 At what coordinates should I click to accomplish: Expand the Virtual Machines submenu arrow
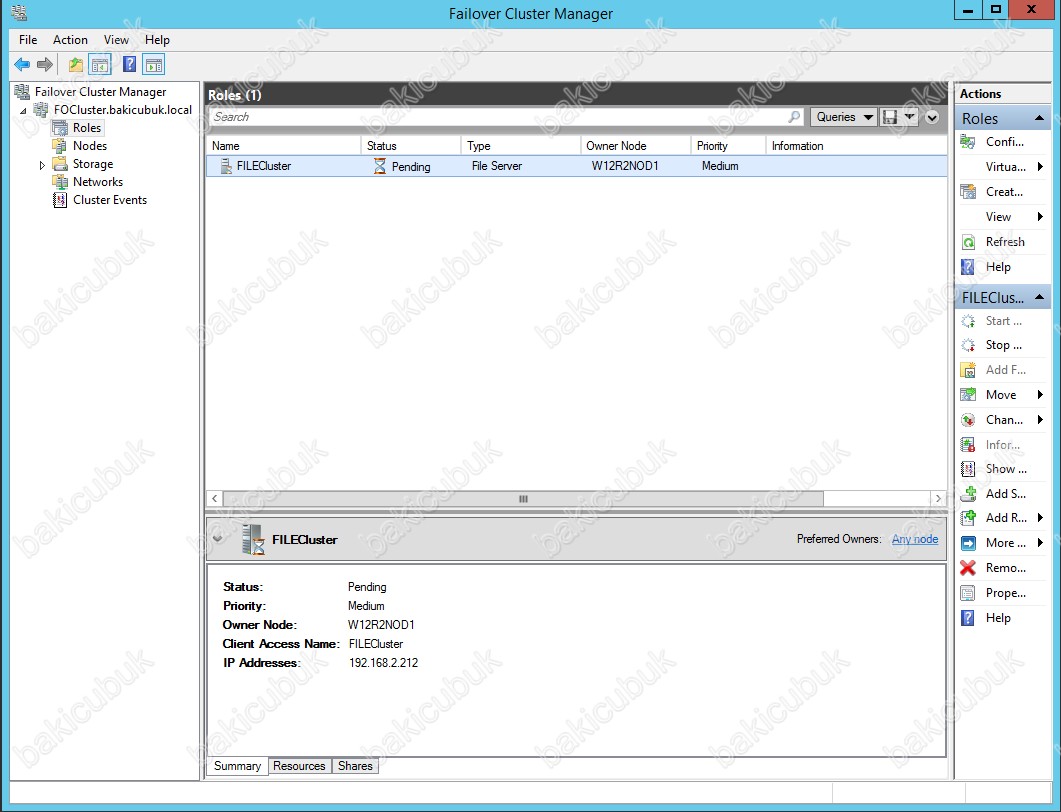(1040, 167)
